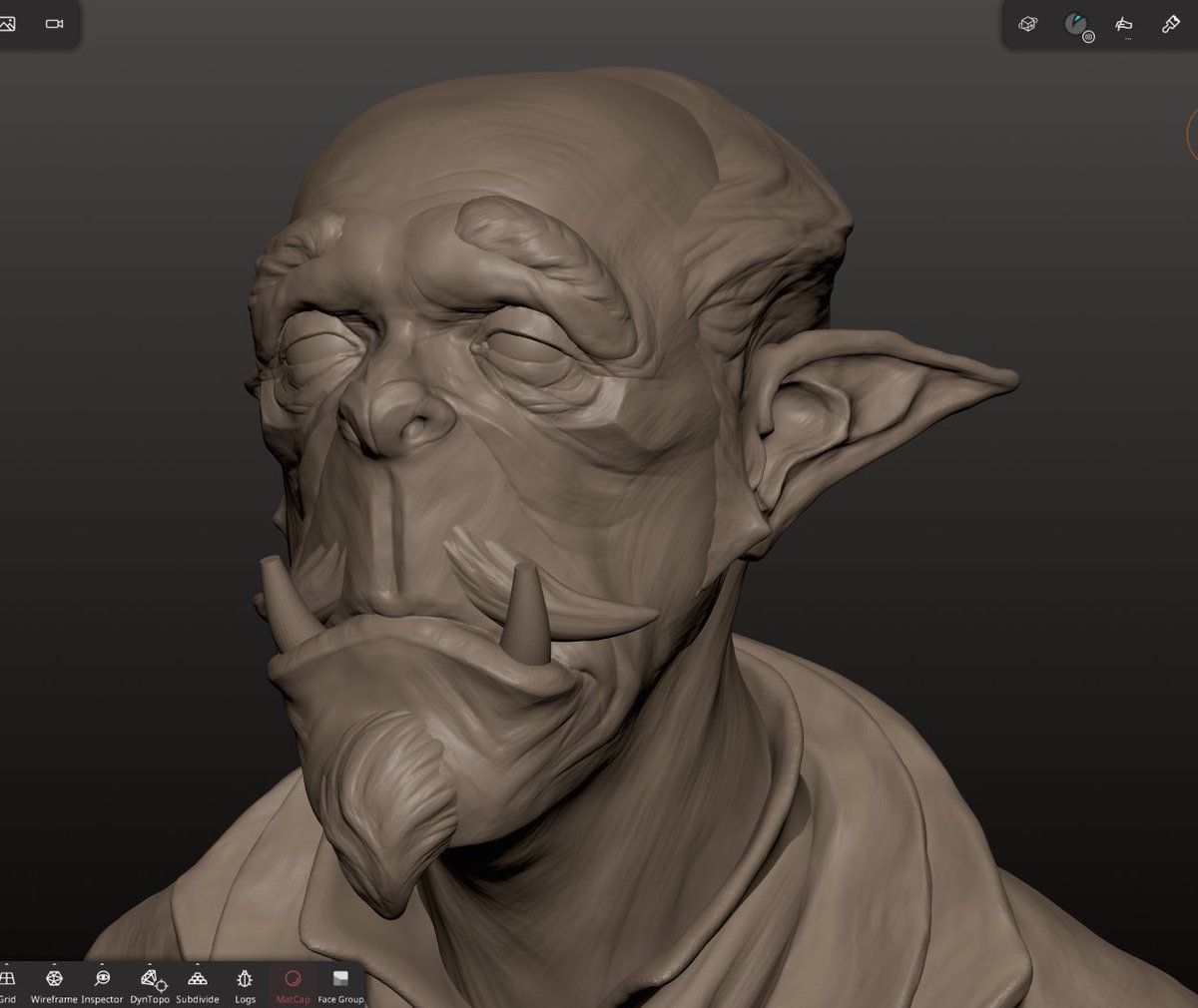Open the camera settings menu
Image resolution: width=1198 pixels, height=1008 pixels.
(55, 23)
